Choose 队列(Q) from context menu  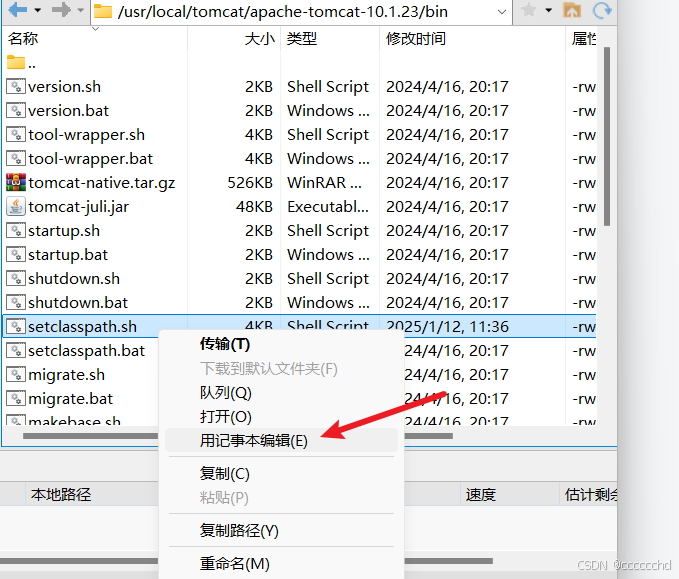(x=225, y=393)
